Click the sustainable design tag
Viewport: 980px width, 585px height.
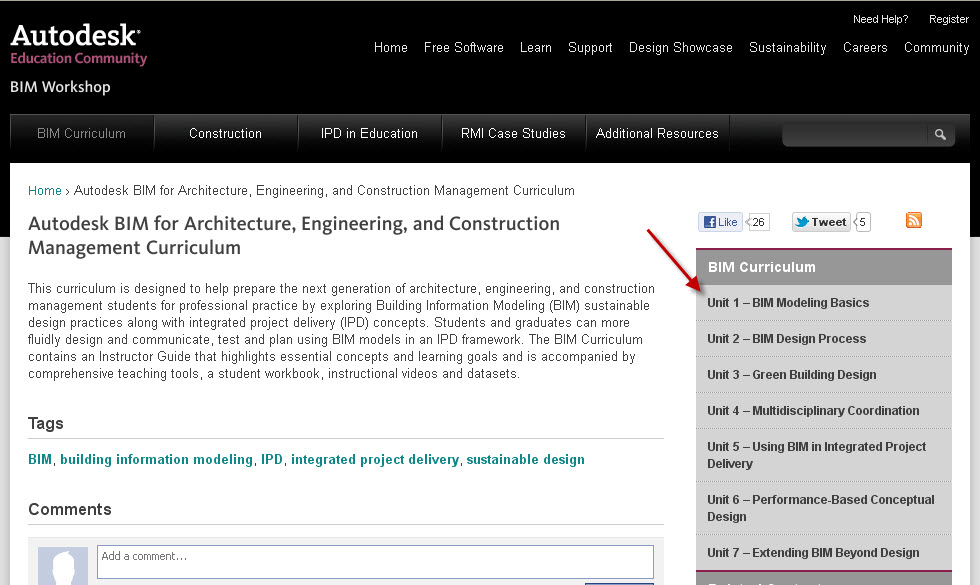coord(526,459)
